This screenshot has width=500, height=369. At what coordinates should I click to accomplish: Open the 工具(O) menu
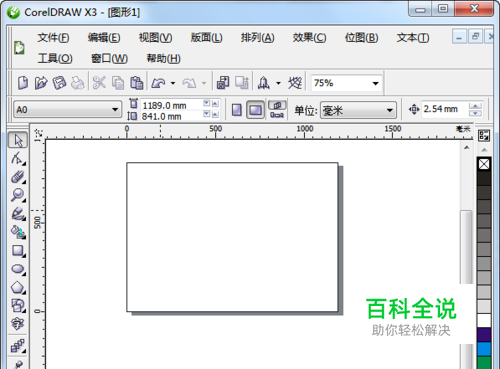click(x=55, y=58)
